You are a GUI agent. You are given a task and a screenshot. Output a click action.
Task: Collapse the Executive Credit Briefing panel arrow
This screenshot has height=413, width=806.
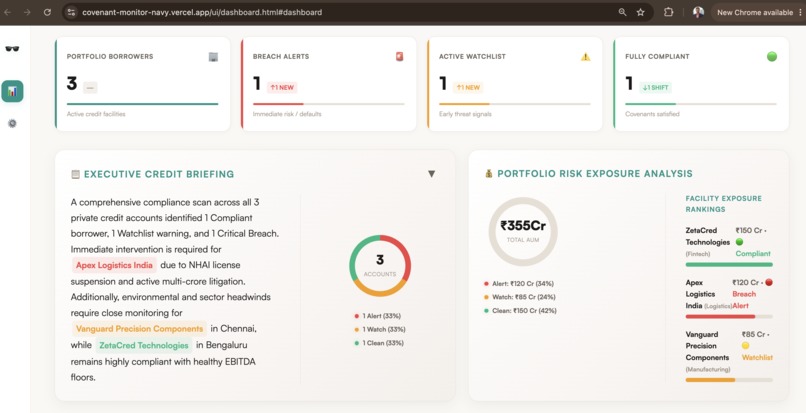tap(431, 174)
